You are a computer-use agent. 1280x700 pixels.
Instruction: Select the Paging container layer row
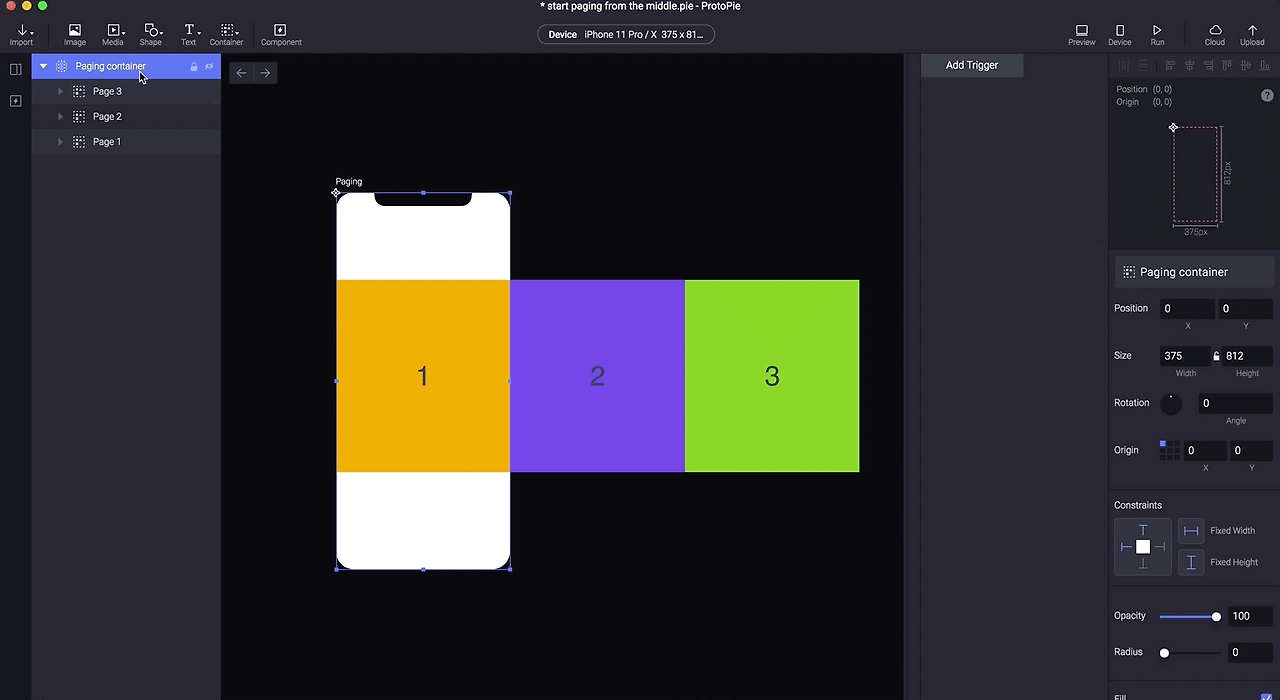[126, 66]
